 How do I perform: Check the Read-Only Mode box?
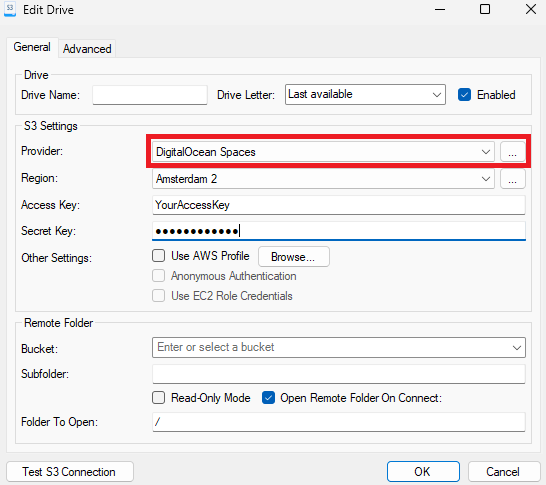tap(158, 398)
